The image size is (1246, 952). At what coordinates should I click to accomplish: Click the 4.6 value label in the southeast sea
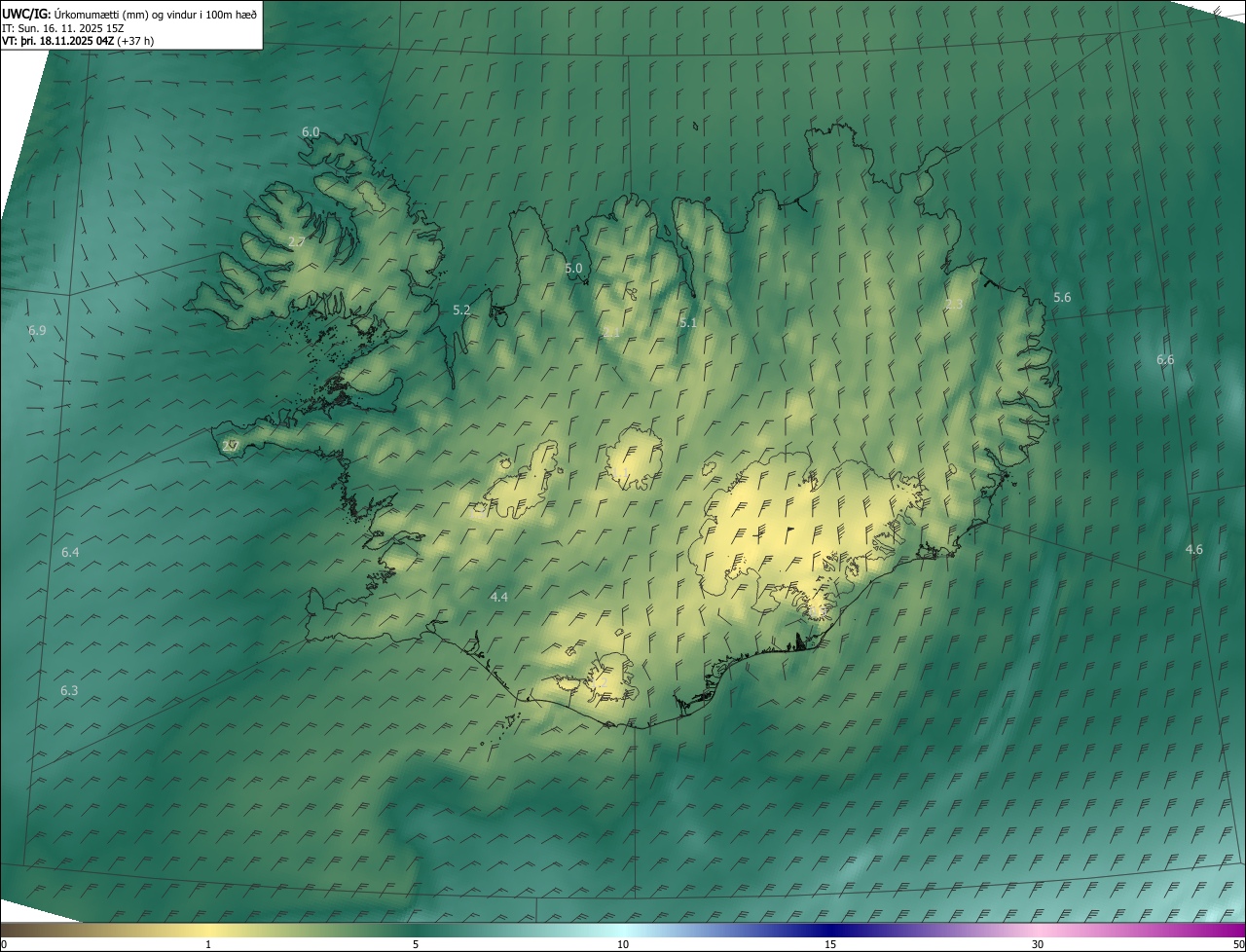[1193, 550]
